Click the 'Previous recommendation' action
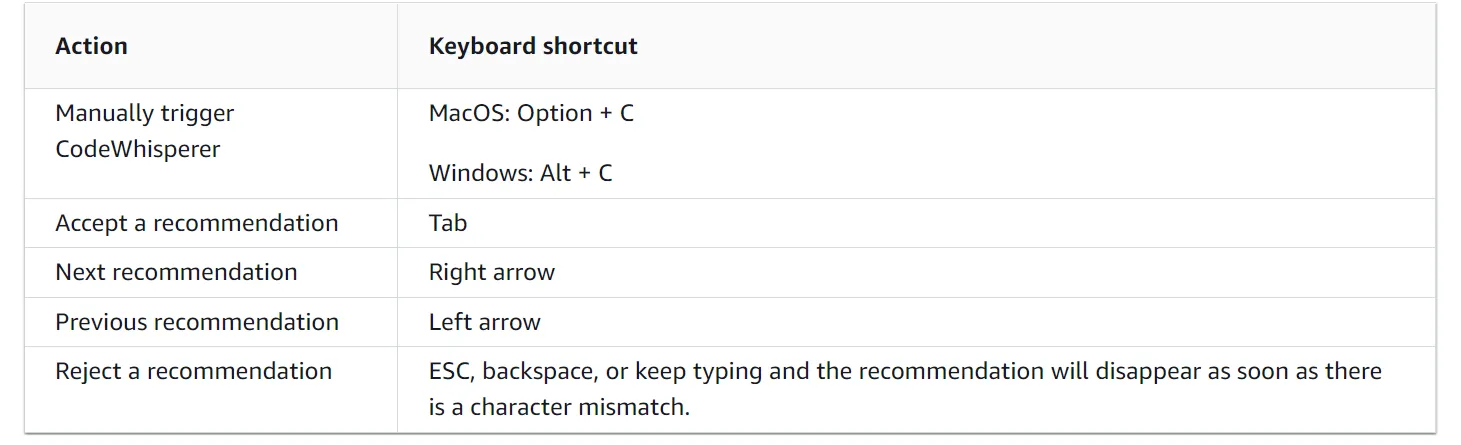 [x=197, y=322]
